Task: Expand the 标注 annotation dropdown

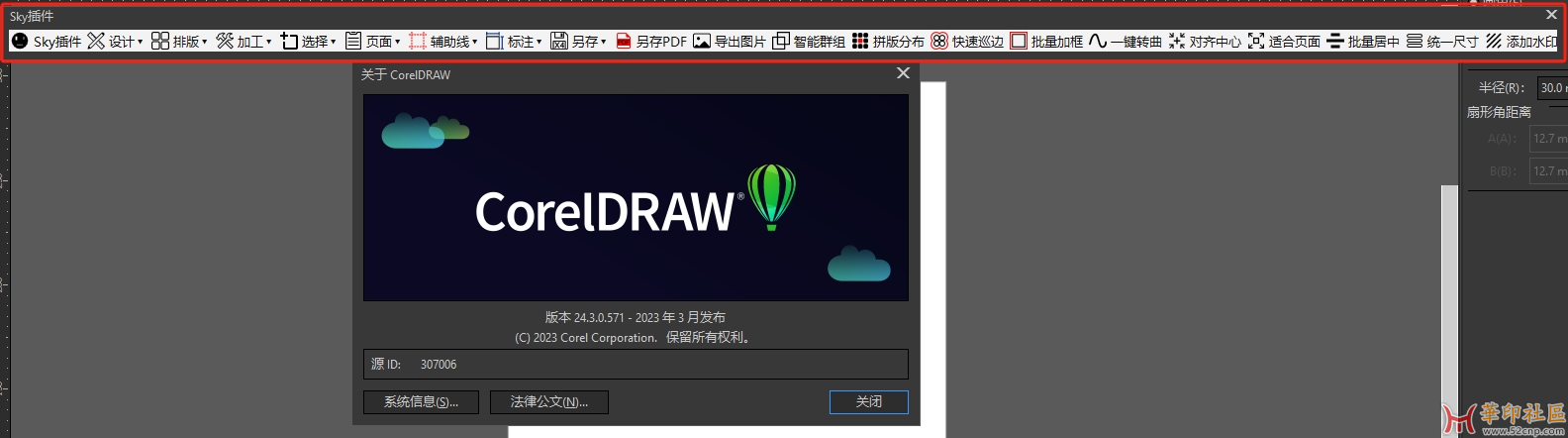Action: (x=514, y=41)
